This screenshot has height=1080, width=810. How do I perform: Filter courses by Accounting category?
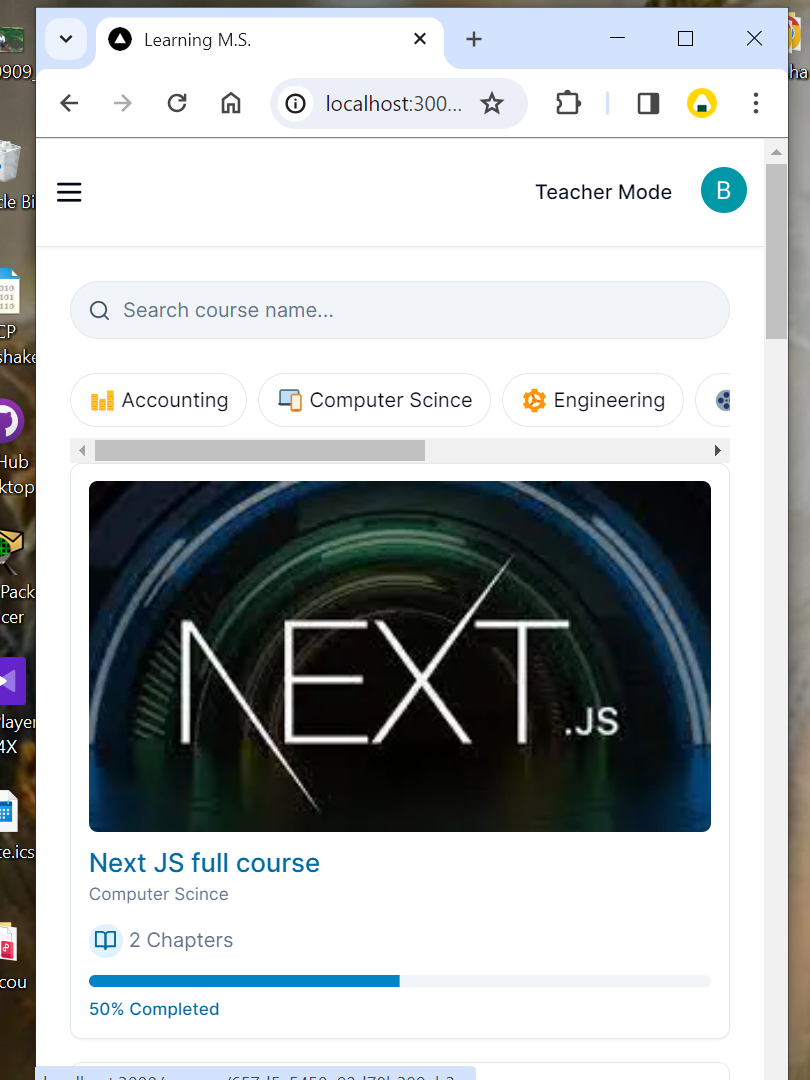(x=158, y=400)
